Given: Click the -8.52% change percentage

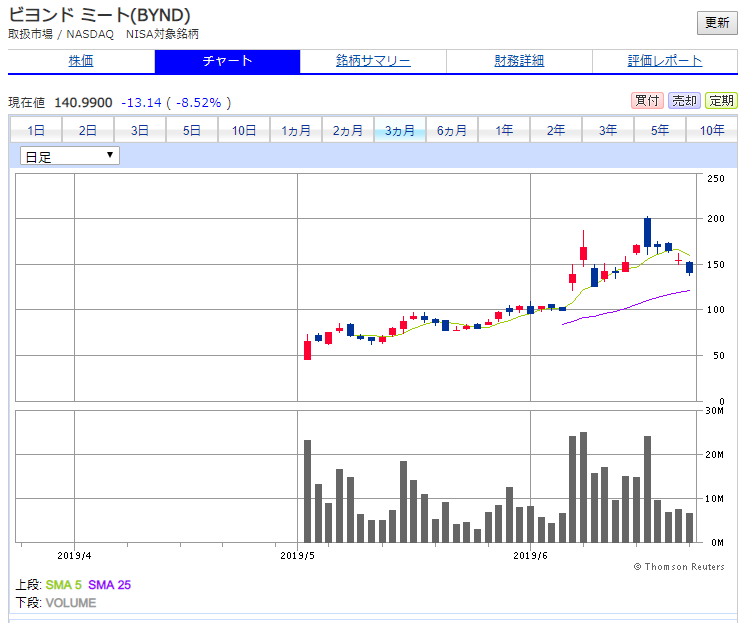Looking at the screenshot, I should (x=198, y=103).
